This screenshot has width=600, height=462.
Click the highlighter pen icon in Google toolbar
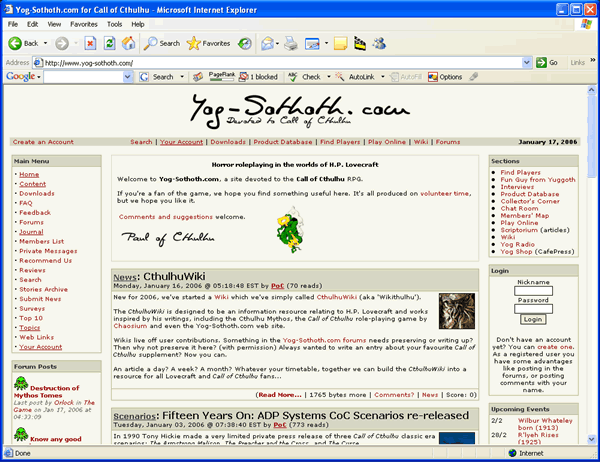point(474,77)
